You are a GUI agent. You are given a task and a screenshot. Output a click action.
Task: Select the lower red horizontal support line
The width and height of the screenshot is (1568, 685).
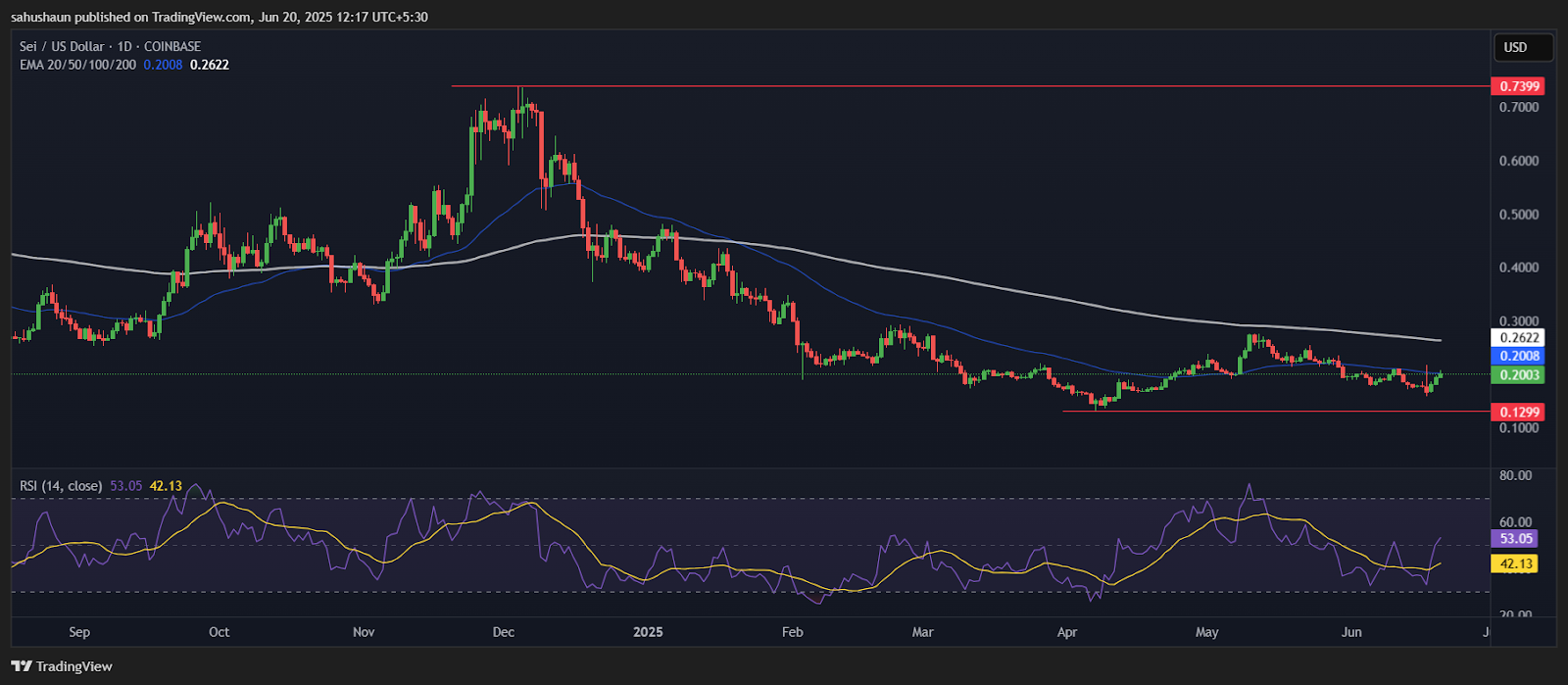[1276, 412]
